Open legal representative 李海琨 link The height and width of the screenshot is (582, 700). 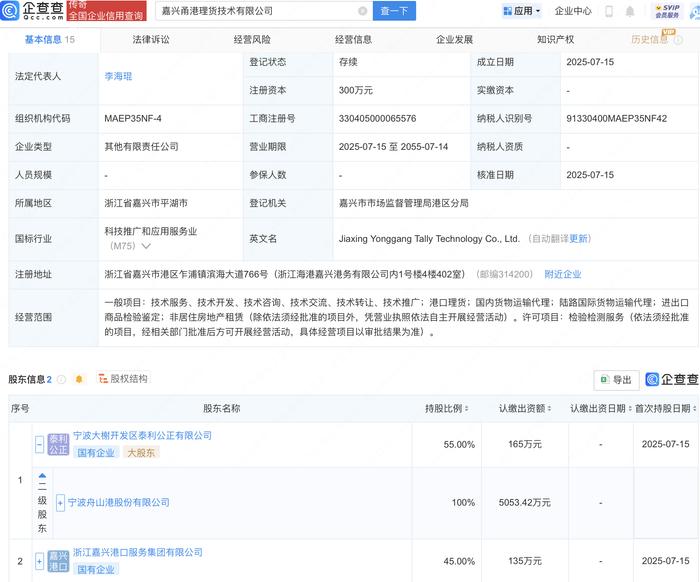118,76
